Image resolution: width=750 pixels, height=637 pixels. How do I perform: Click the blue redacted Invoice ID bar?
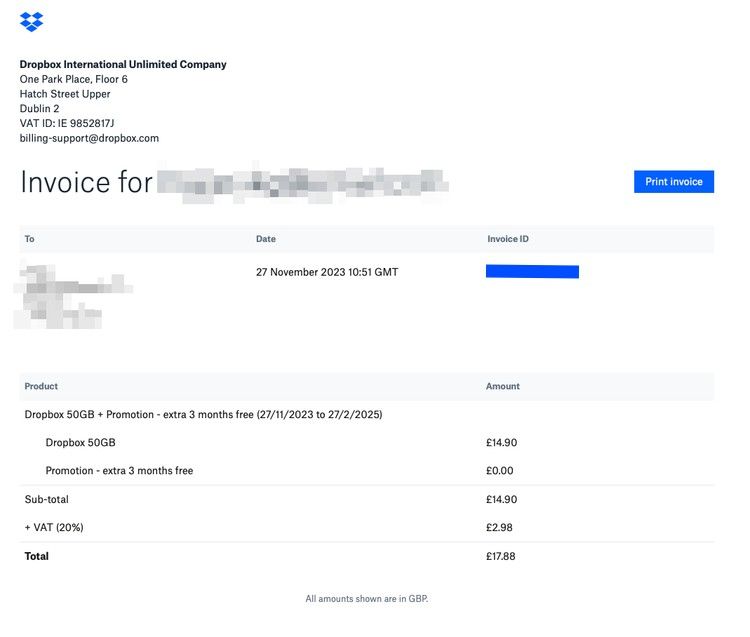[532, 271]
